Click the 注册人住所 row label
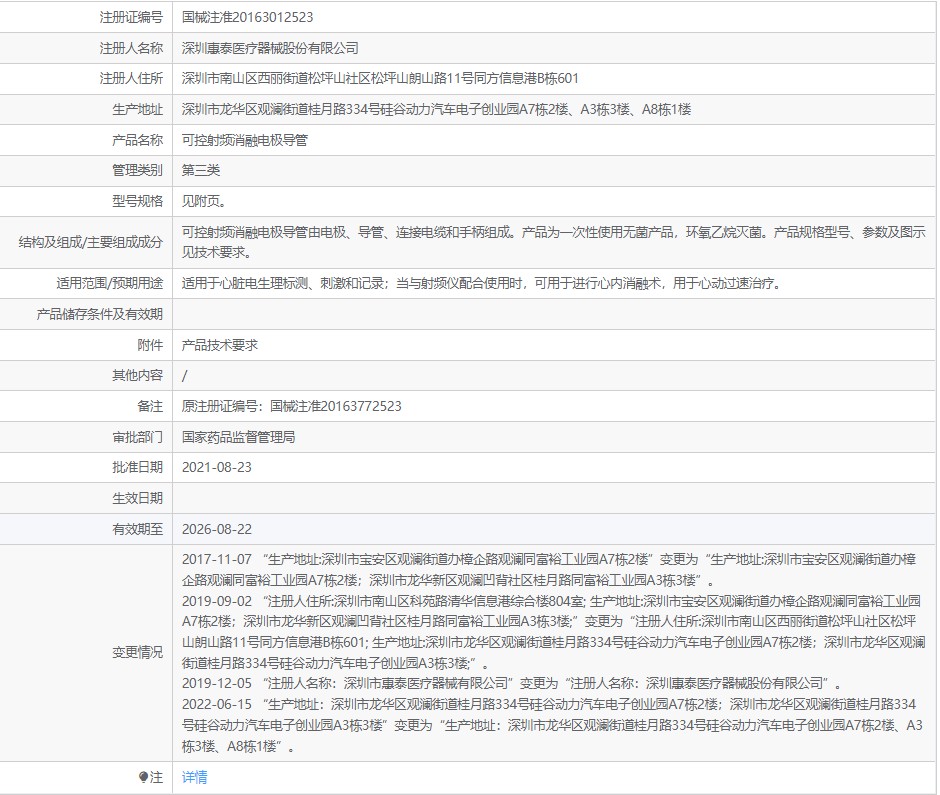This screenshot has height=795, width=940. [131, 79]
